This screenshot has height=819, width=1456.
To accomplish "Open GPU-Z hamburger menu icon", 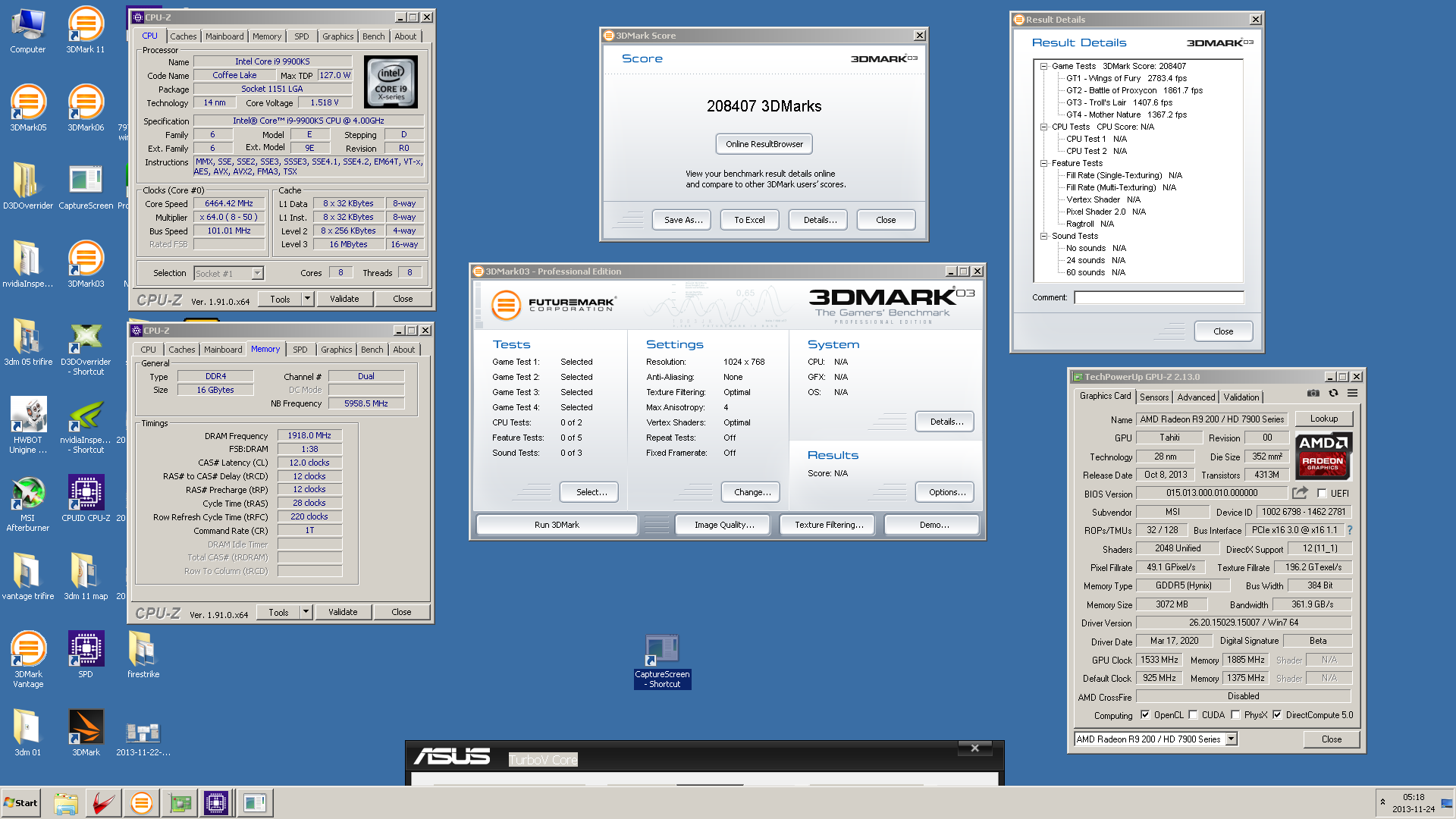I will point(1352,394).
